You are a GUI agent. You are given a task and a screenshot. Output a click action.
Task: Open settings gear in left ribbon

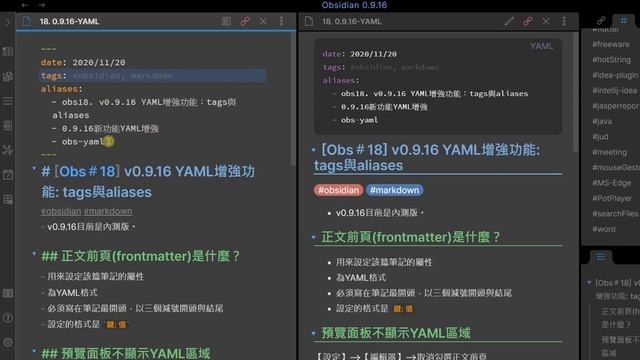8,342
